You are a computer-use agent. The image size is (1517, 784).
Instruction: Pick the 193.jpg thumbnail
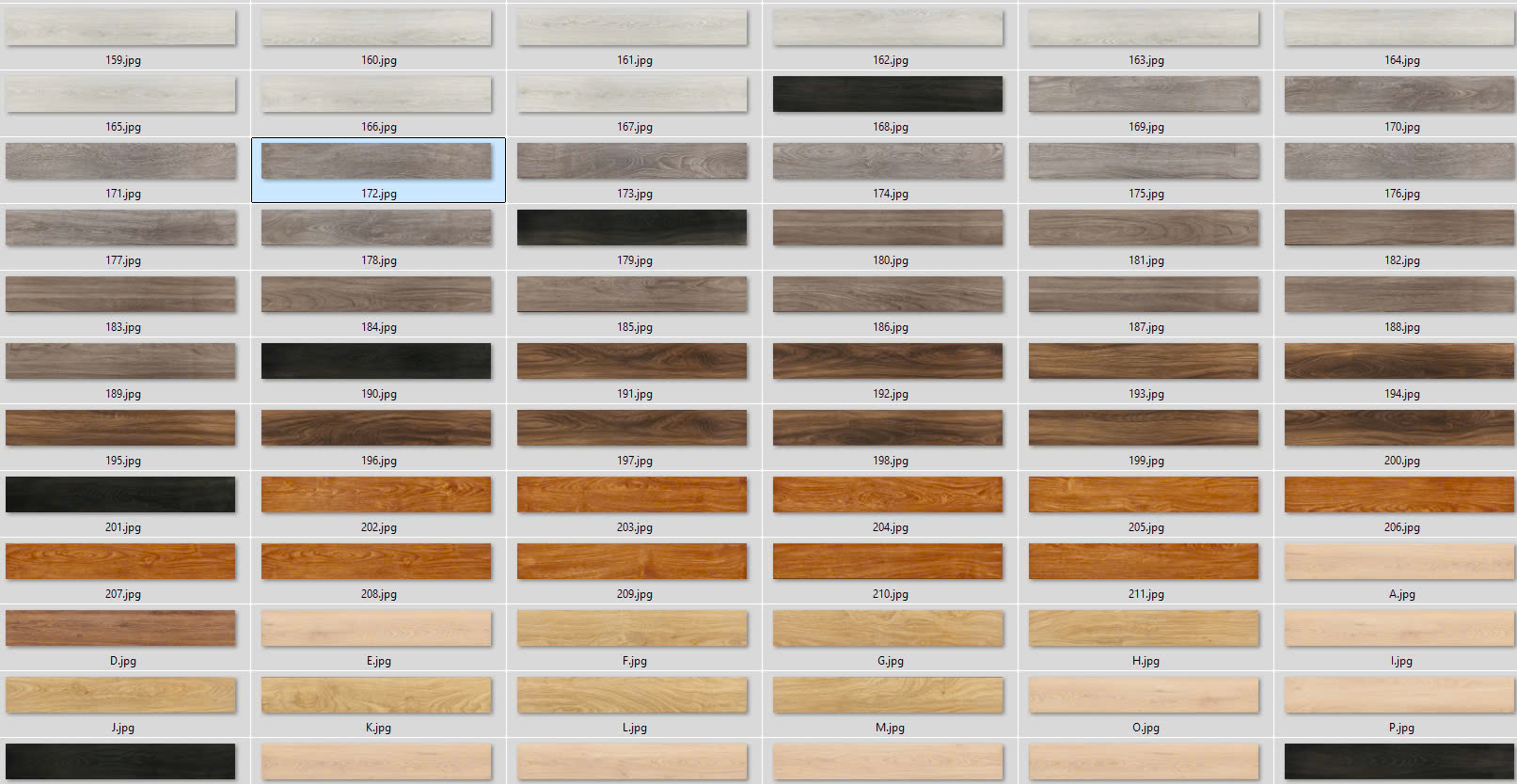[x=1144, y=361]
